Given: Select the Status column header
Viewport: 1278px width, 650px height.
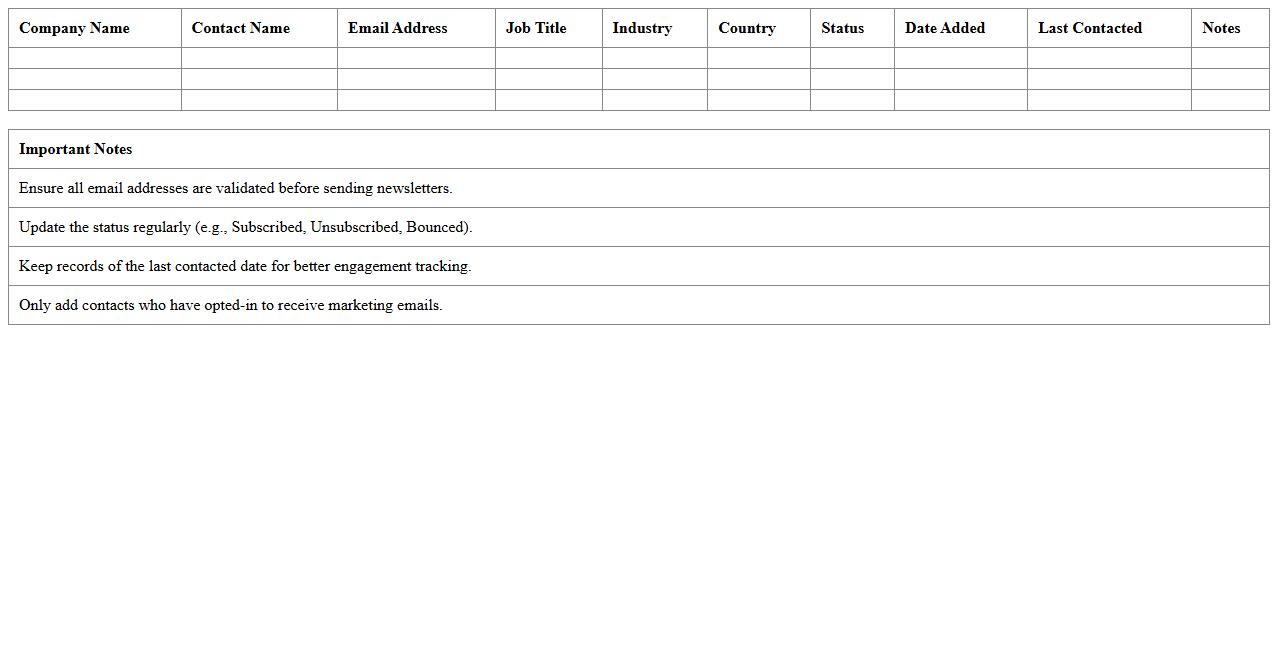Looking at the screenshot, I should point(842,28).
